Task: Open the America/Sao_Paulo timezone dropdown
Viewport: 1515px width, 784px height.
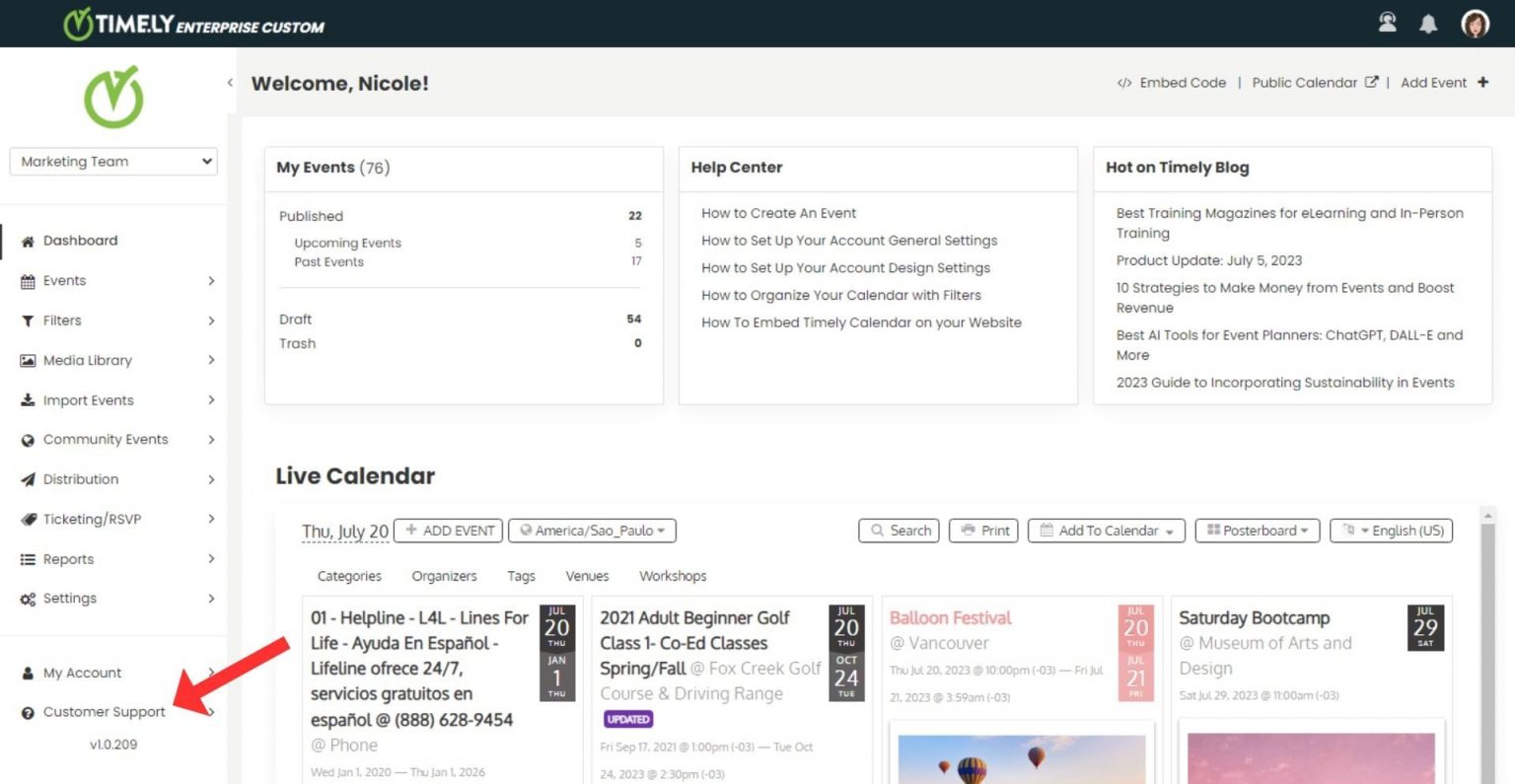Action: coord(592,531)
